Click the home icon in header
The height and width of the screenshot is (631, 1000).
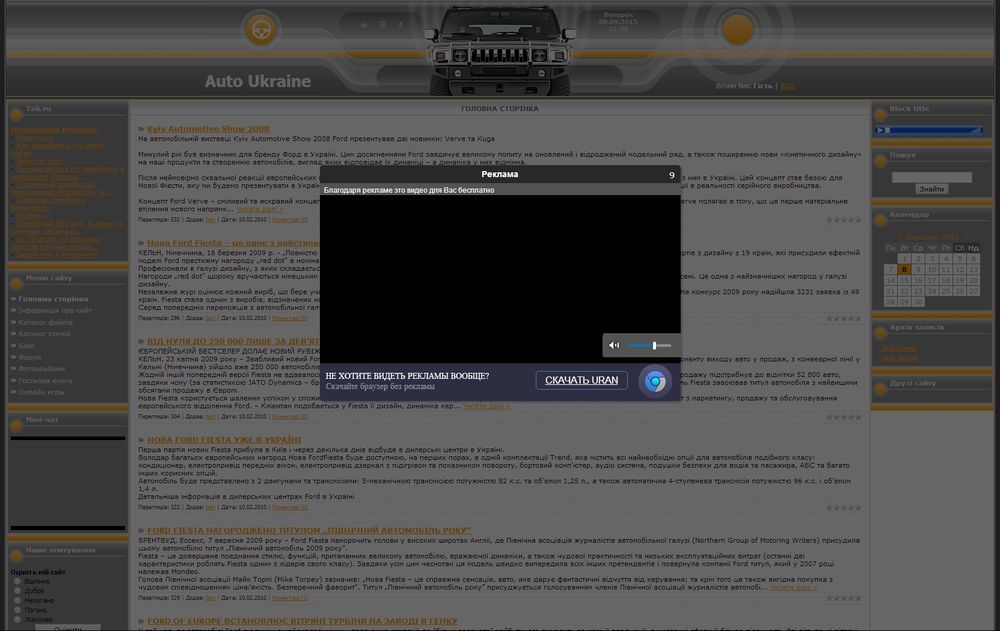[x=364, y=23]
